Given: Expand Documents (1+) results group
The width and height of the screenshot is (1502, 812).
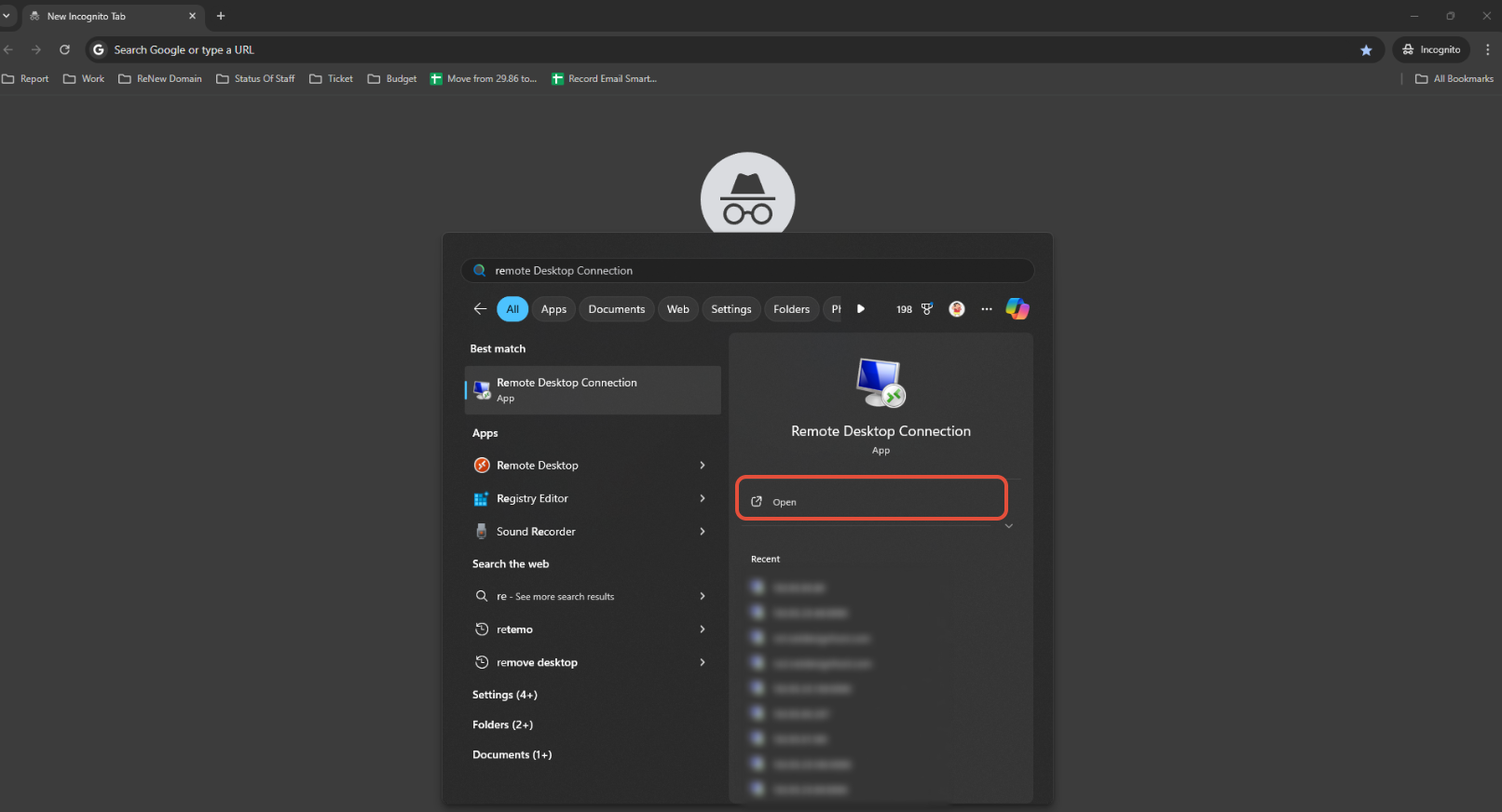Looking at the screenshot, I should [512, 755].
